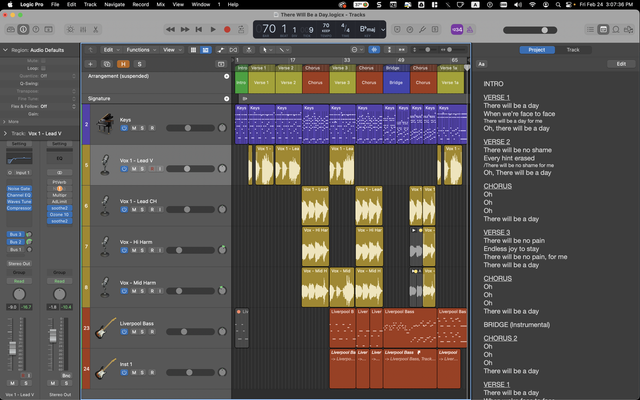Open the Editors via the scissors icon
This screenshot has width=640, height=400.
[96, 29]
